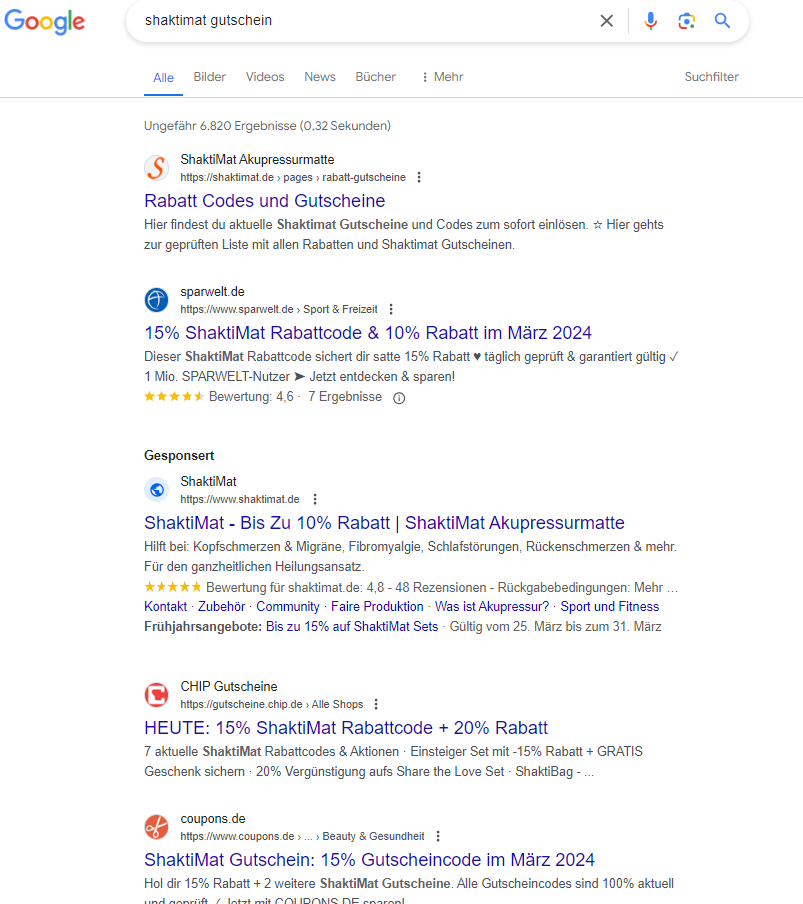The width and height of the screenshot is (803, 904).
Task: Click the sparwelt.de globe favicon
Action: pos(157,300)
